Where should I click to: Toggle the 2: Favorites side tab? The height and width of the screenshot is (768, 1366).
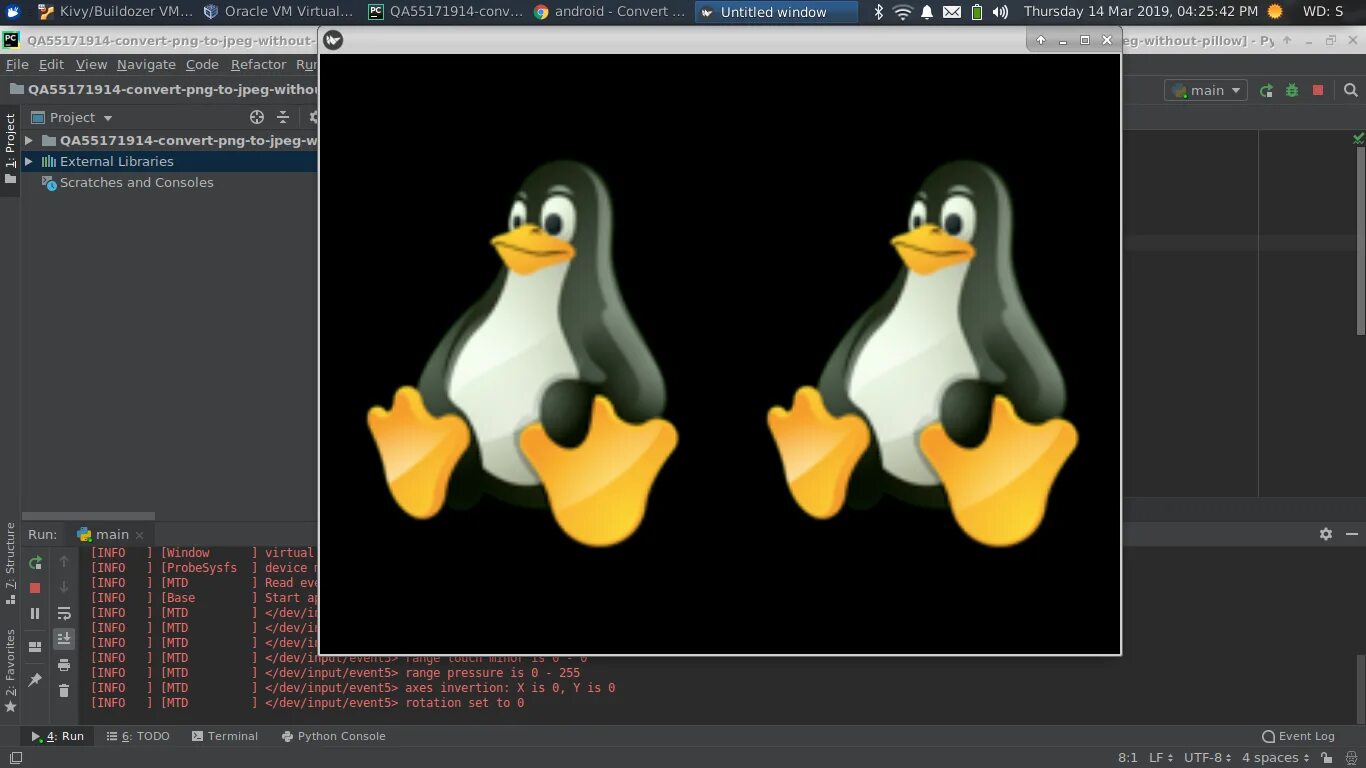(x=10, y=670)
